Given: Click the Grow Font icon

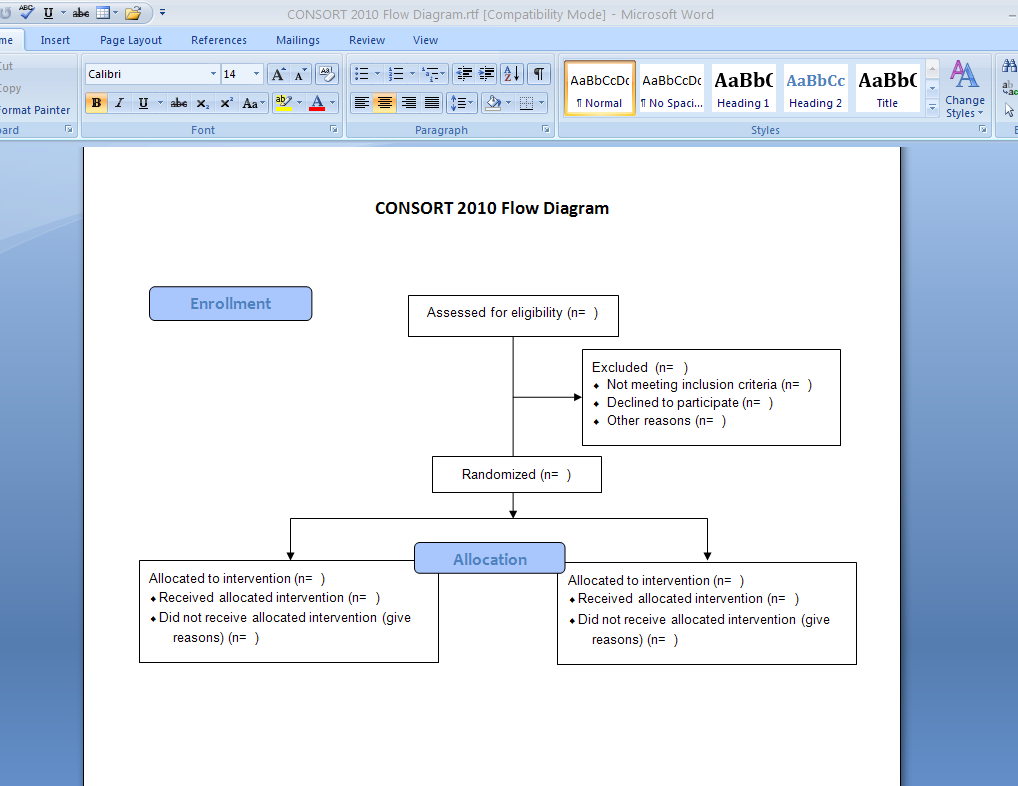Looking at the screenshot, I should pyautogui.click(x=278, y=74).
